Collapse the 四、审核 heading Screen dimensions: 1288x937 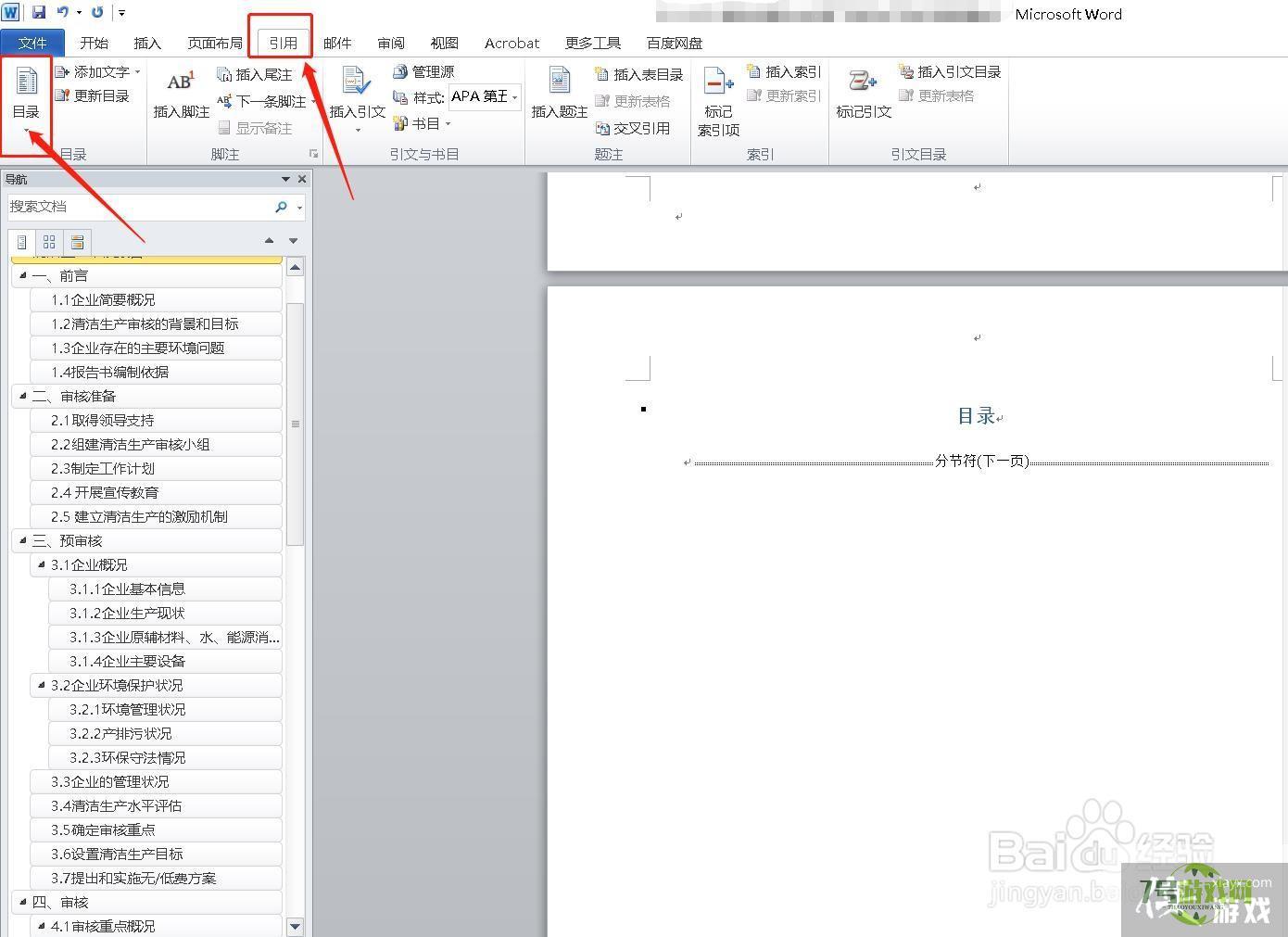pyautogui.click(x=23, y=902)
